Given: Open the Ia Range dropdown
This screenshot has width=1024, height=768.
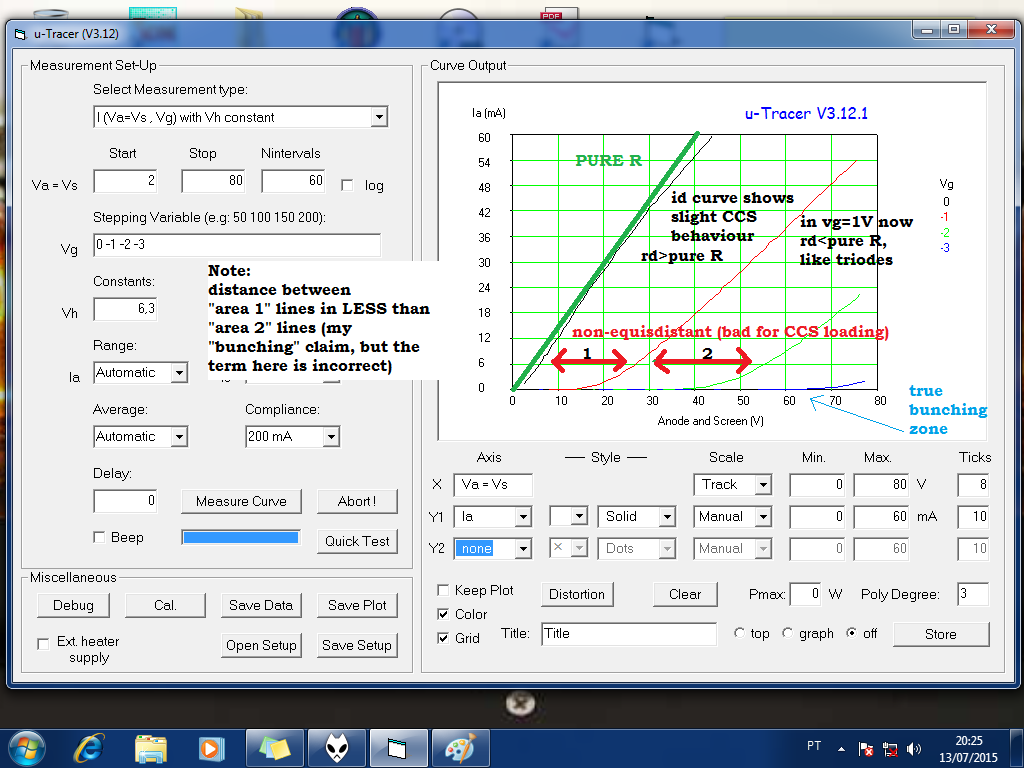Looking at the screenshot, I should click(x=179, y=373).
